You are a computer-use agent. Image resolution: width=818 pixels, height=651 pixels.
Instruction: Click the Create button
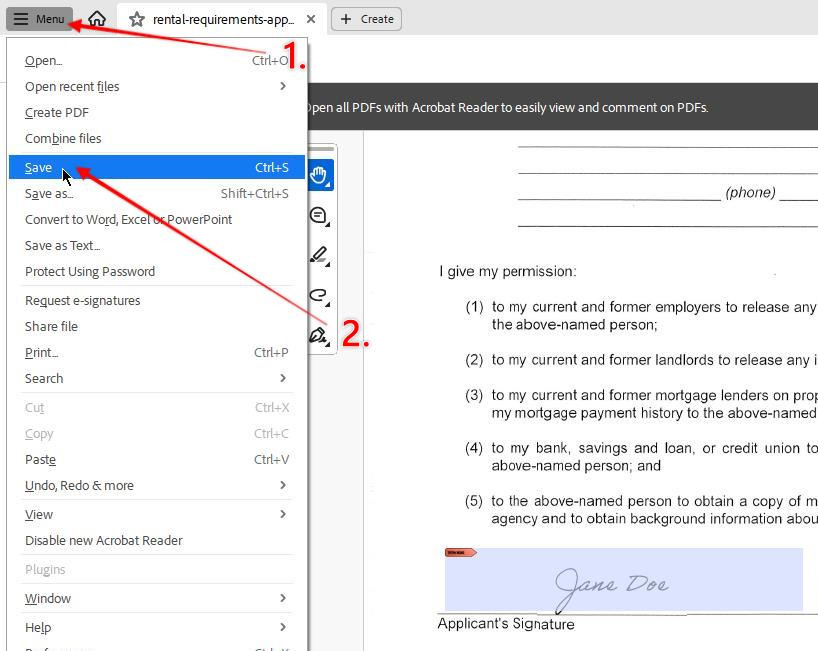[x=367, y=19]
